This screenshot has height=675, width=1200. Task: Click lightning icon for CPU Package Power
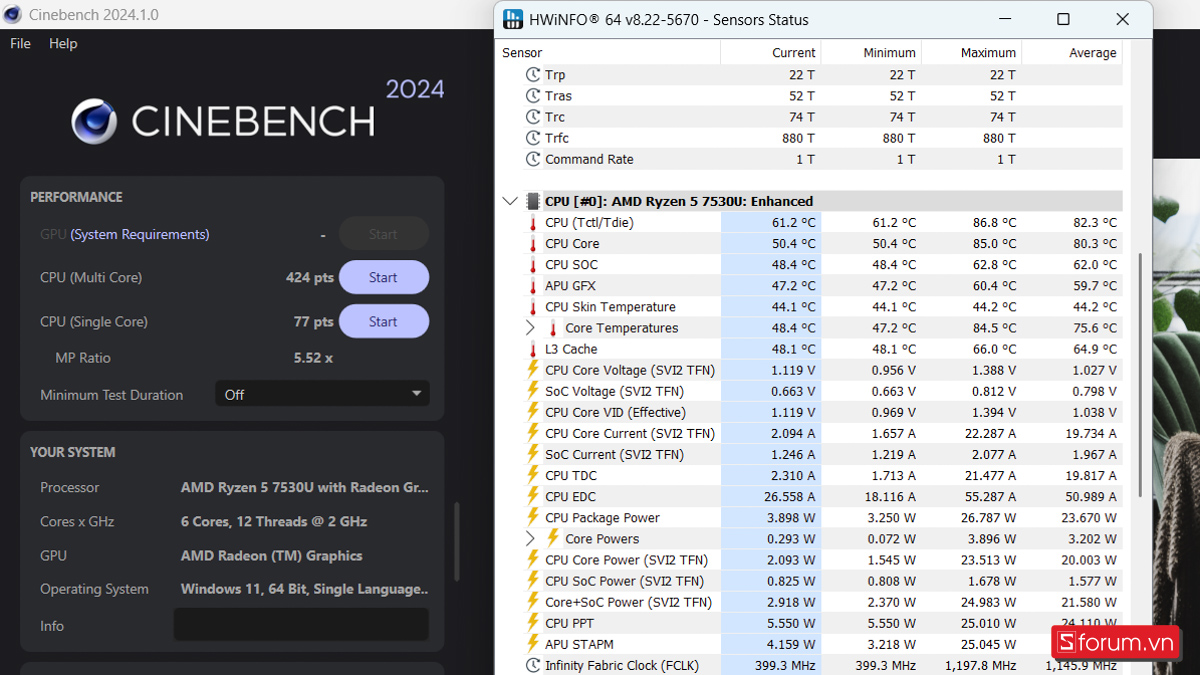(x=533, y=517)
